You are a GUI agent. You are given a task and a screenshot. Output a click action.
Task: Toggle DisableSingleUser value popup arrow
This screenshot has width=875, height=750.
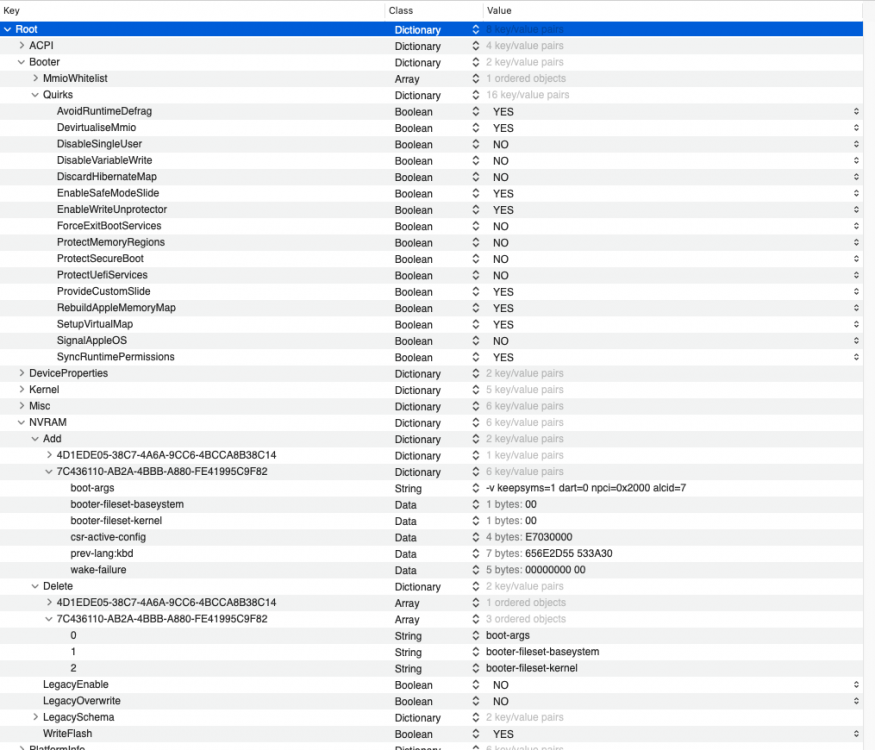pos(856,144)
